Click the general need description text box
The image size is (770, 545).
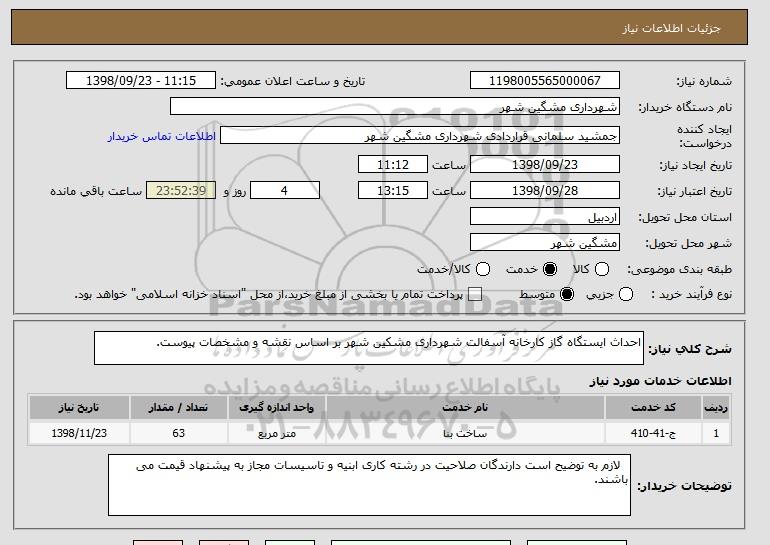[x=369, y=348]
